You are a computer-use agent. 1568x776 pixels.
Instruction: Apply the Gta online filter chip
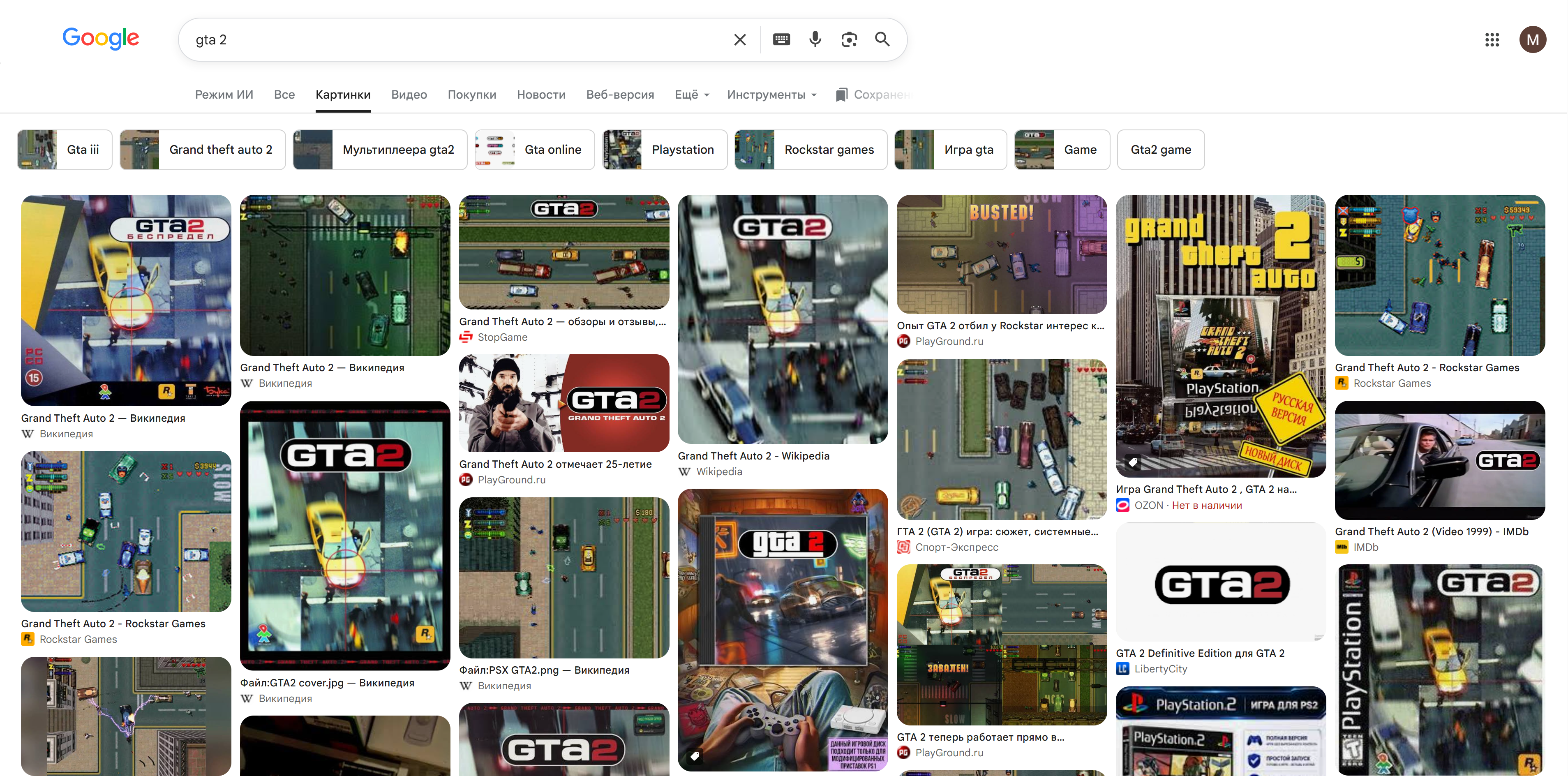point(534,150)
